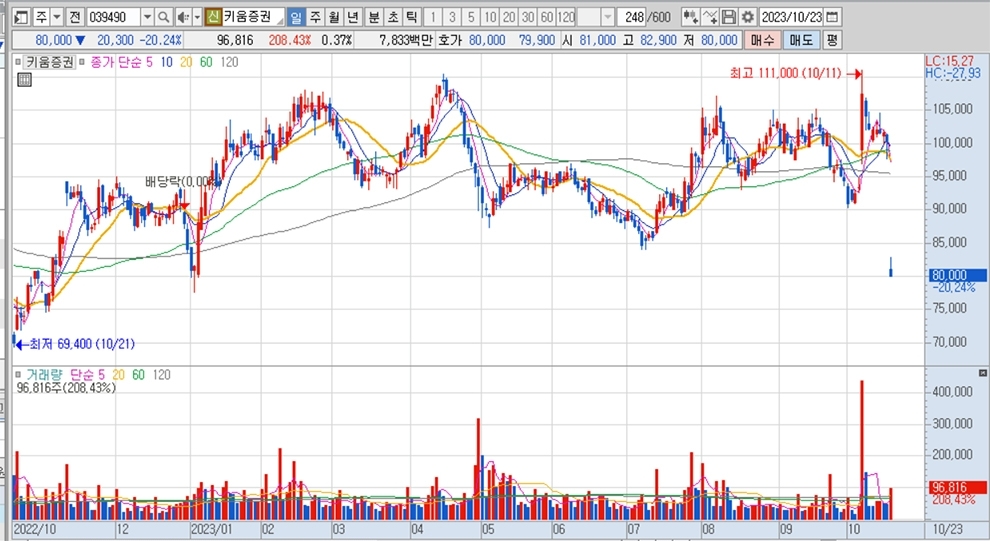Click the 호가 quote label

450,40
